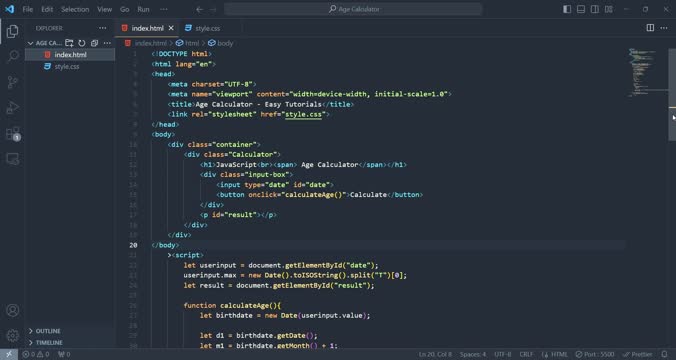Click New Folder icon in explorer header
The image size is (676, 360).
pyautogui.click(x=69, y=43)
